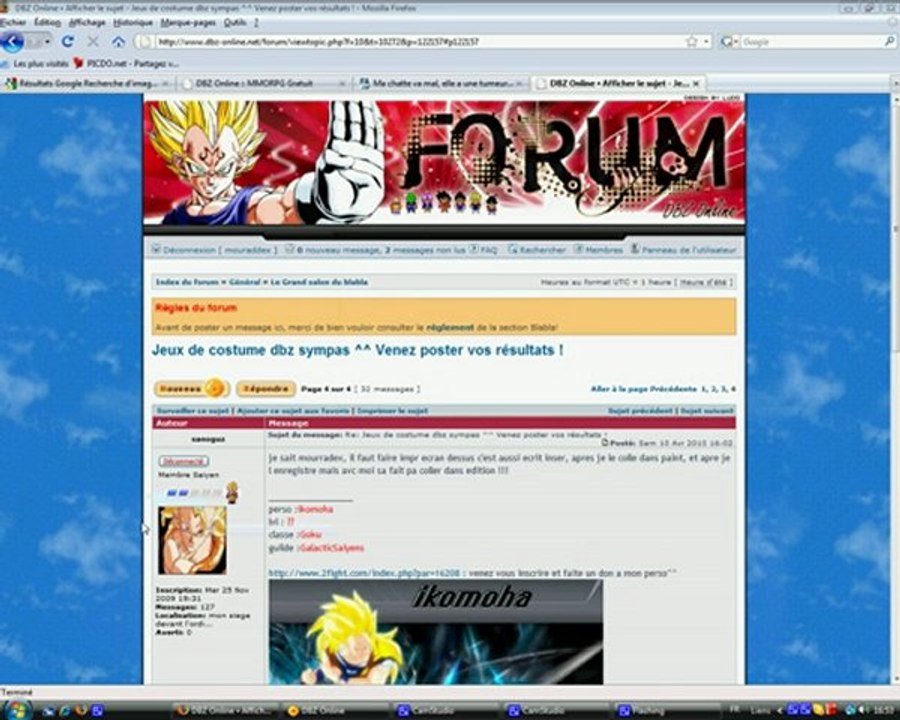Screen dimensions: 900x720
Task: Switch to Flashing taskbar window
Action: coord(666,710)
